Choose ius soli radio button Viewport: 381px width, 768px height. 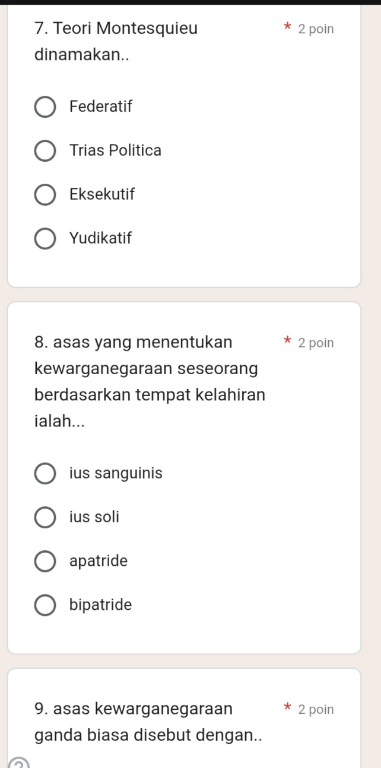click(45, 518)
